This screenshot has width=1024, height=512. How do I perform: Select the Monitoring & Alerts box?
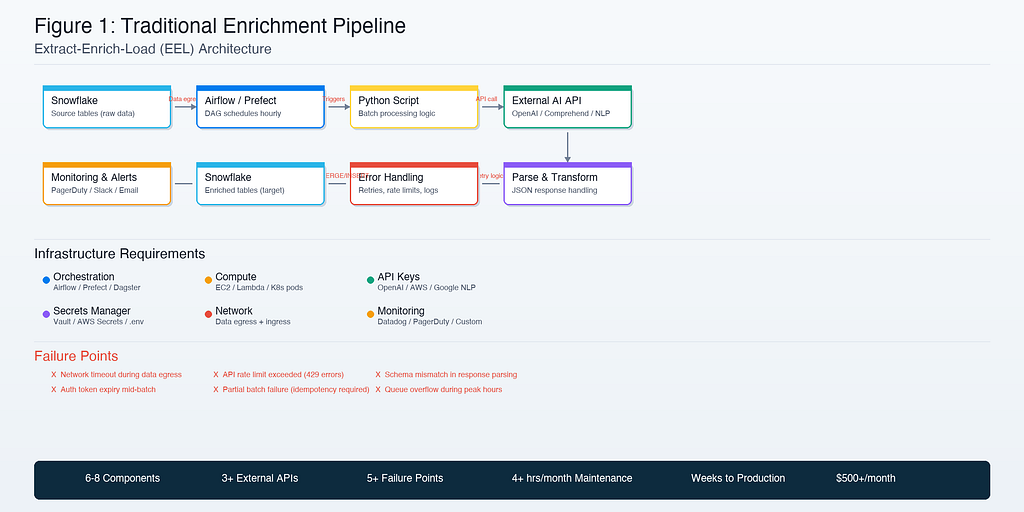click(107, 184)
